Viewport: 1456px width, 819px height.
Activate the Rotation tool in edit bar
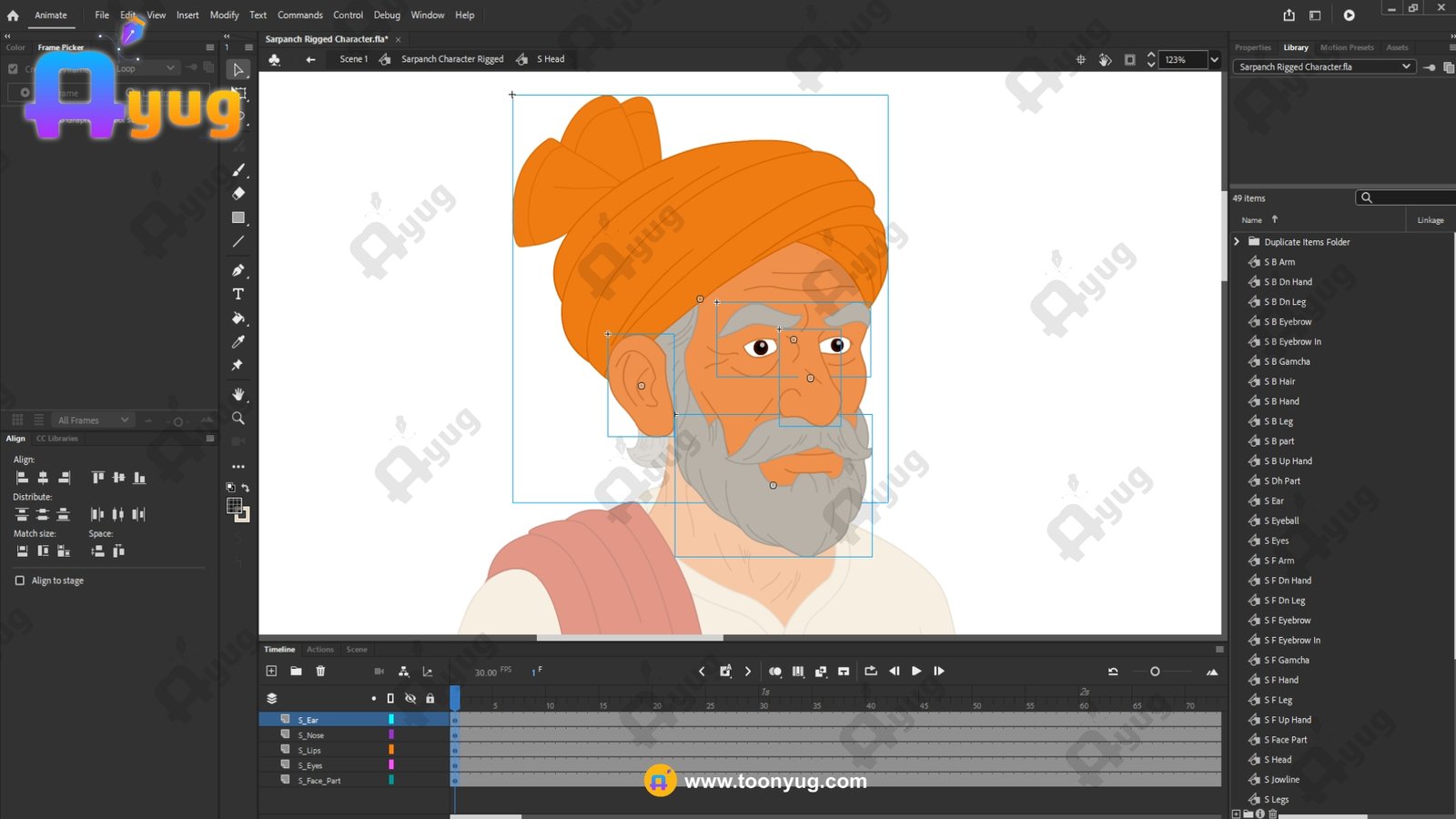pyautogui.click(x=1105, y=59)
